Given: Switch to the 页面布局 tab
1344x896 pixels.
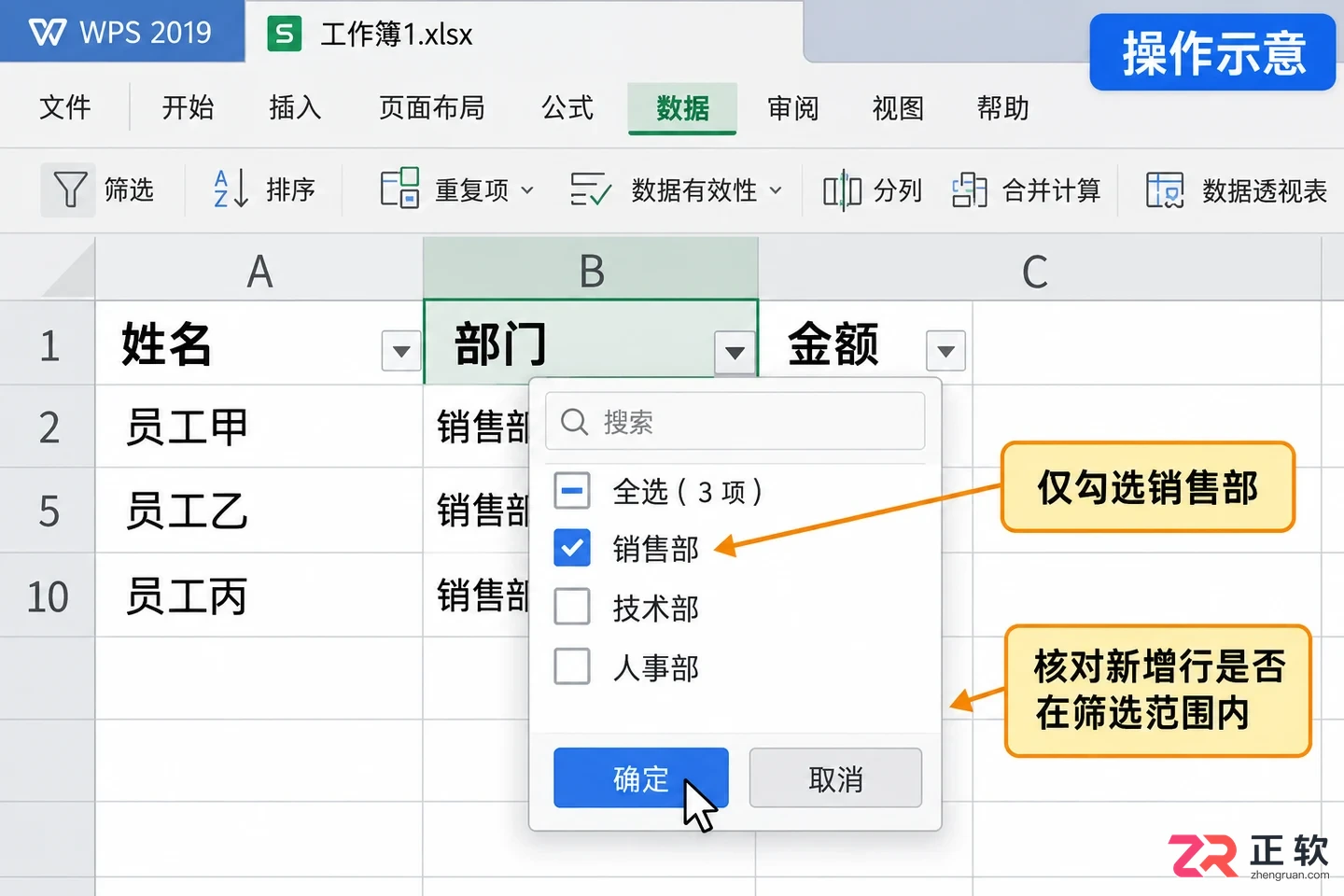Looking at the screenshot, I should tap(432, 108).
